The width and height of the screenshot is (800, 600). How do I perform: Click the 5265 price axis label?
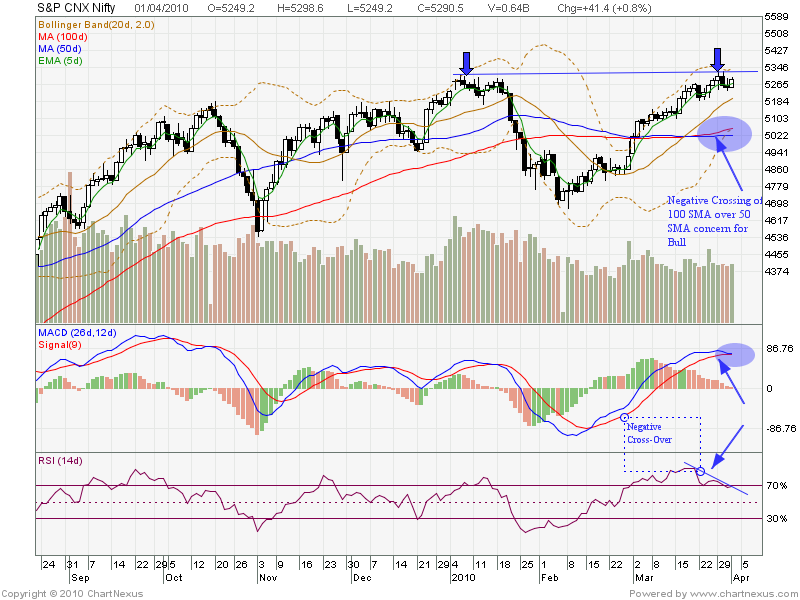tap(777, 85)
